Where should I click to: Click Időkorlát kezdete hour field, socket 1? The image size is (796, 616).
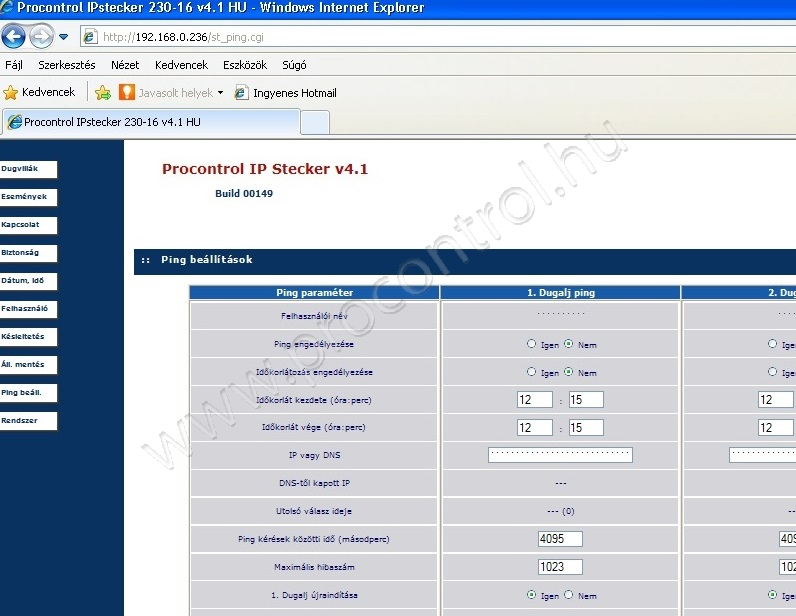point(535,400)
